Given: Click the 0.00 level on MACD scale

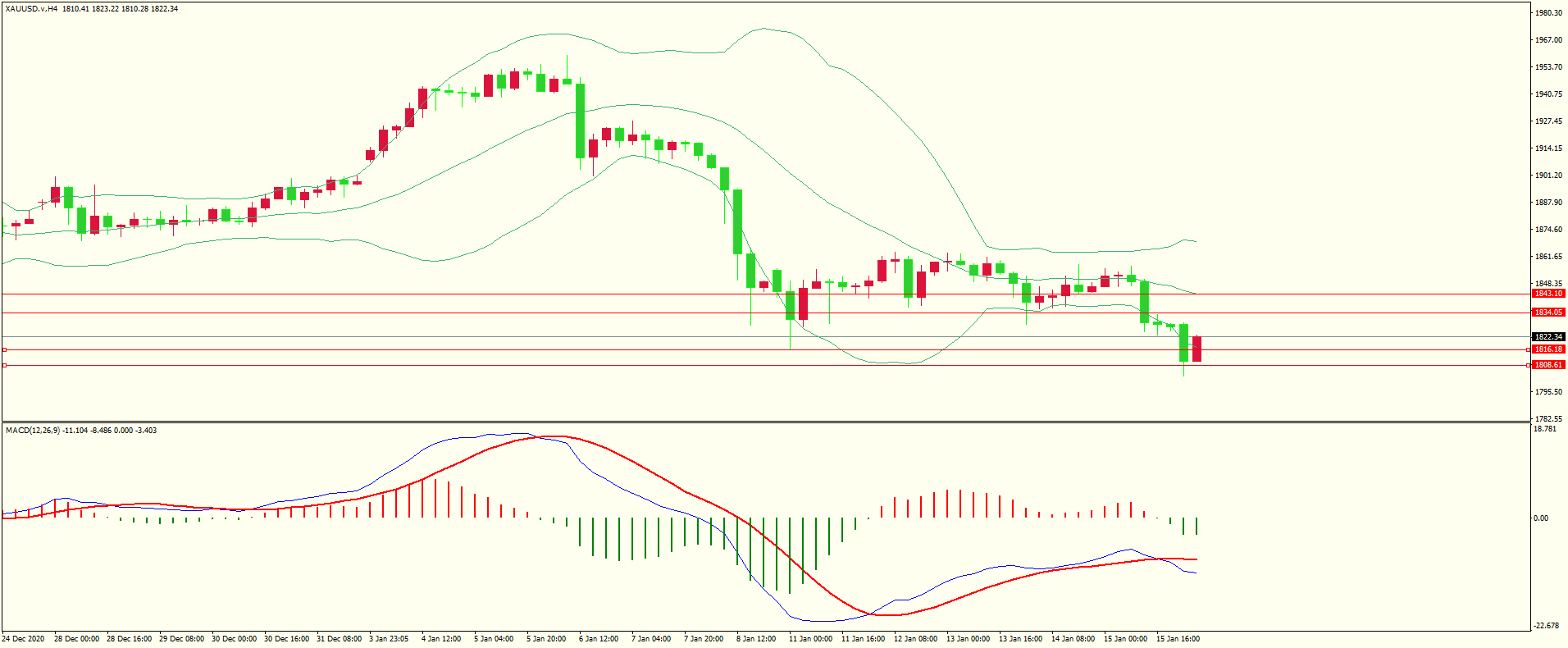Looking at the screenshot, I should tap(1541, 518).
